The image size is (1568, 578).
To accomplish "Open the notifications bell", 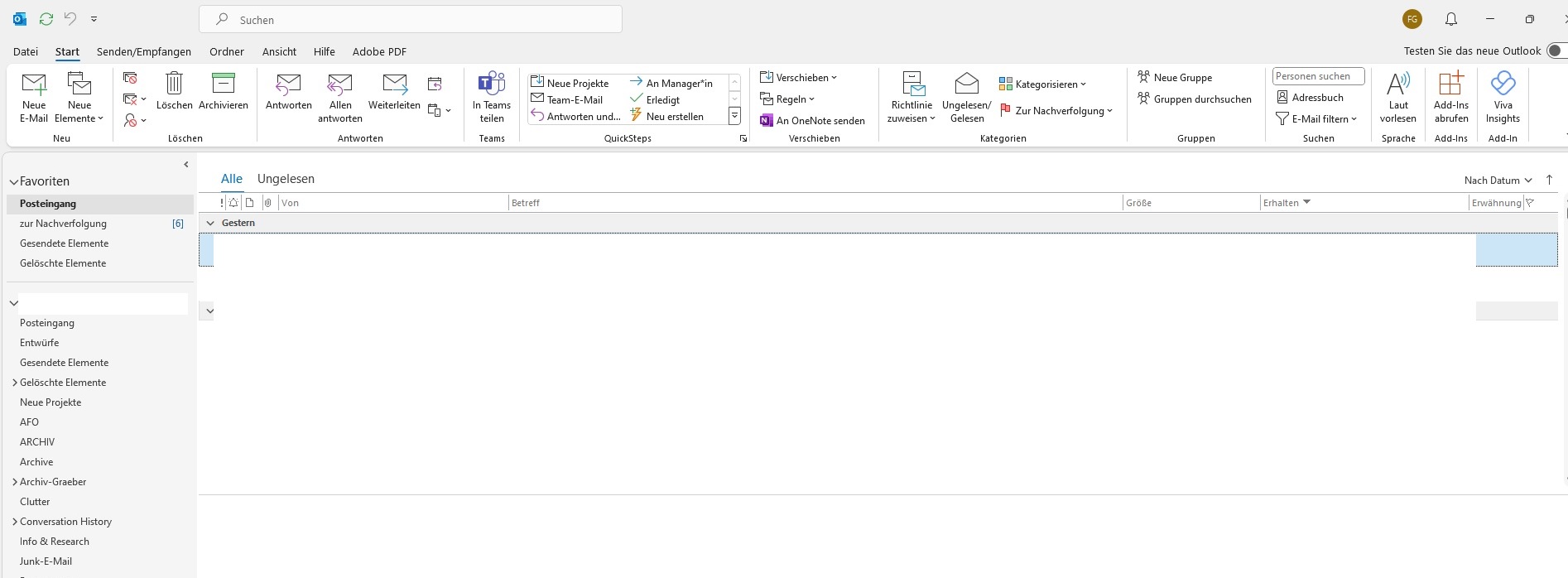I will [x=1451, y=19].
